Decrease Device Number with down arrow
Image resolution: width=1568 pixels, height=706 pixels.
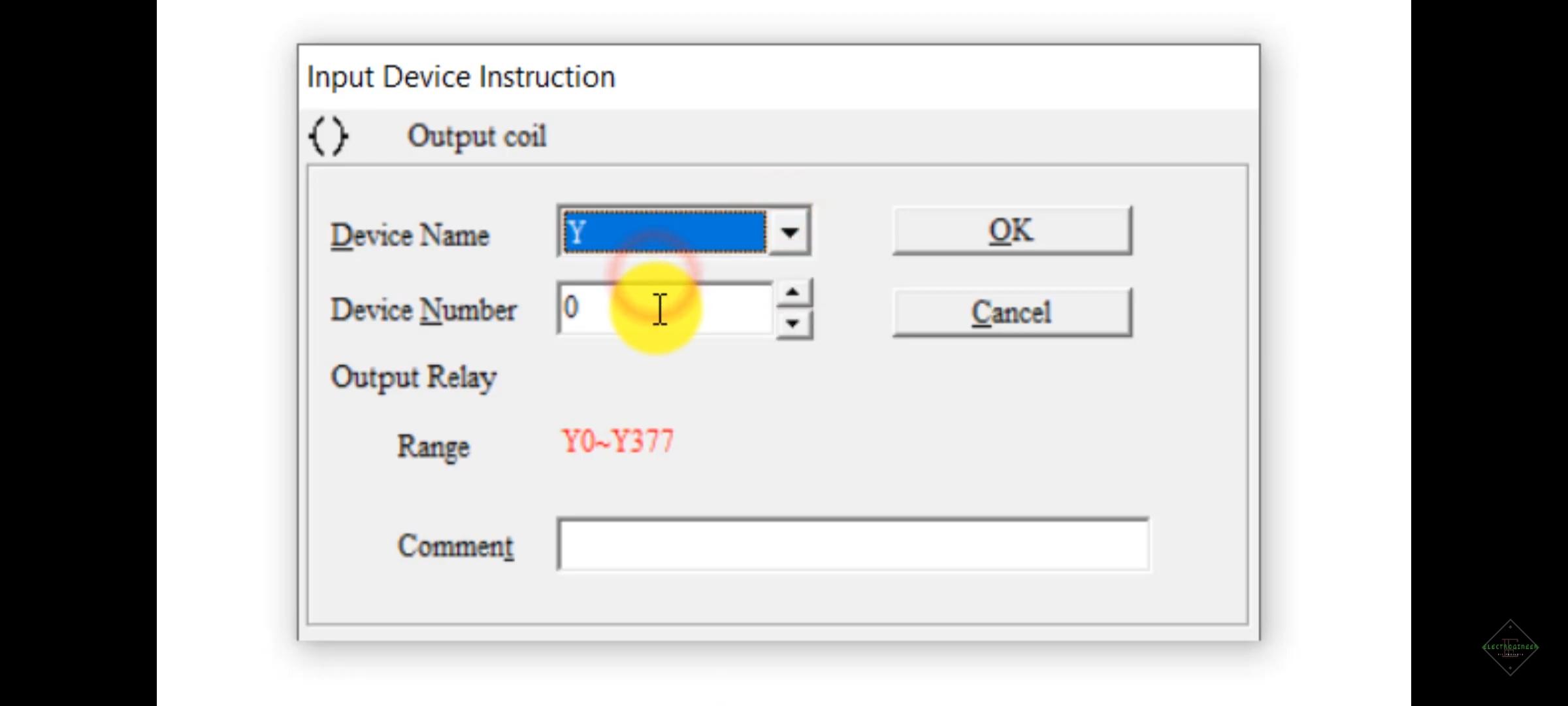[x=792, y=324]
